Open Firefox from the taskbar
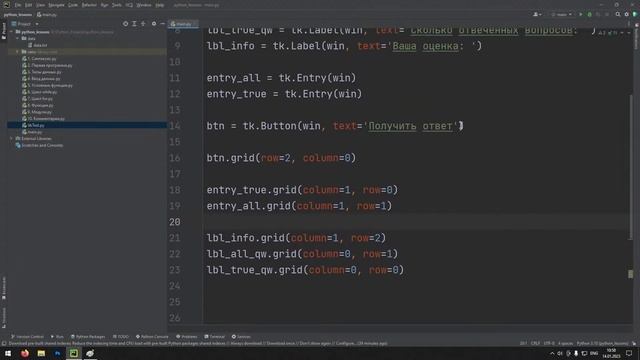640x360 pixels. 25,353
